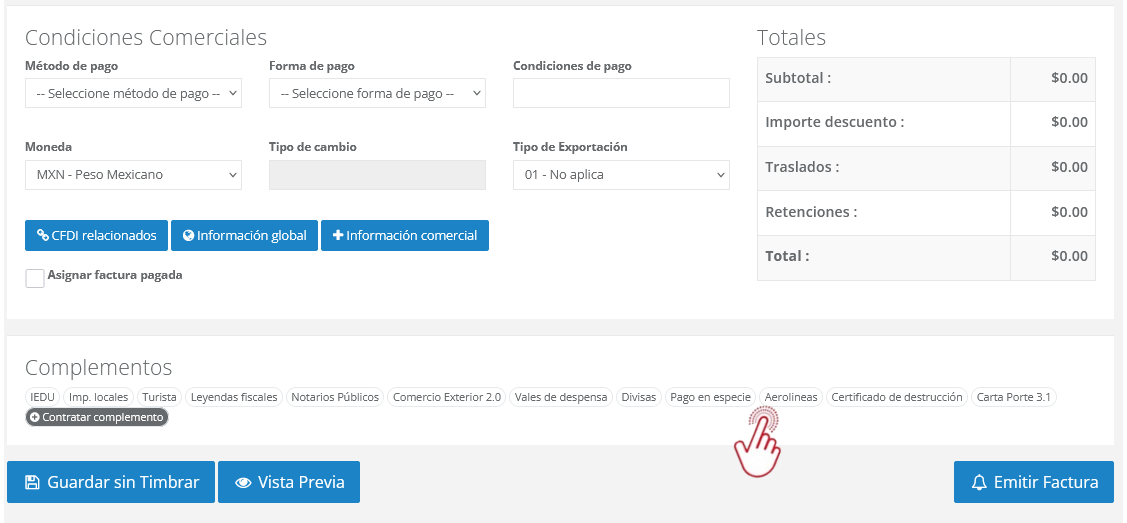The image size is (1127, 523).
Task: Click the Tipo de cambio field
Action: 377,175
